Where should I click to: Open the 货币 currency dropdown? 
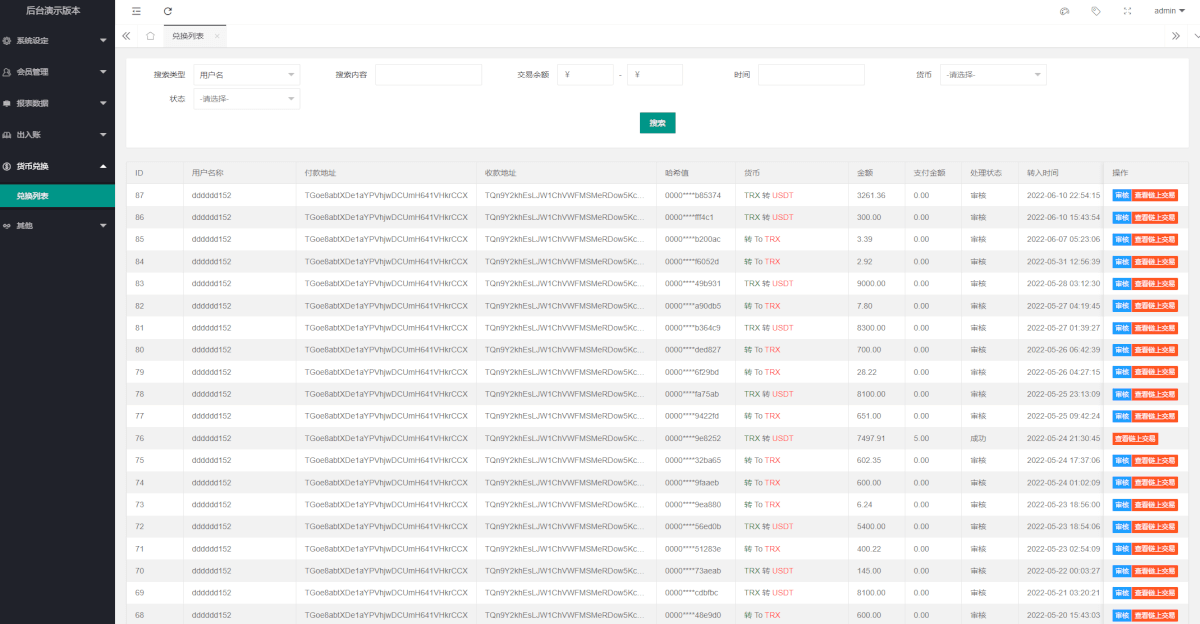992,75
